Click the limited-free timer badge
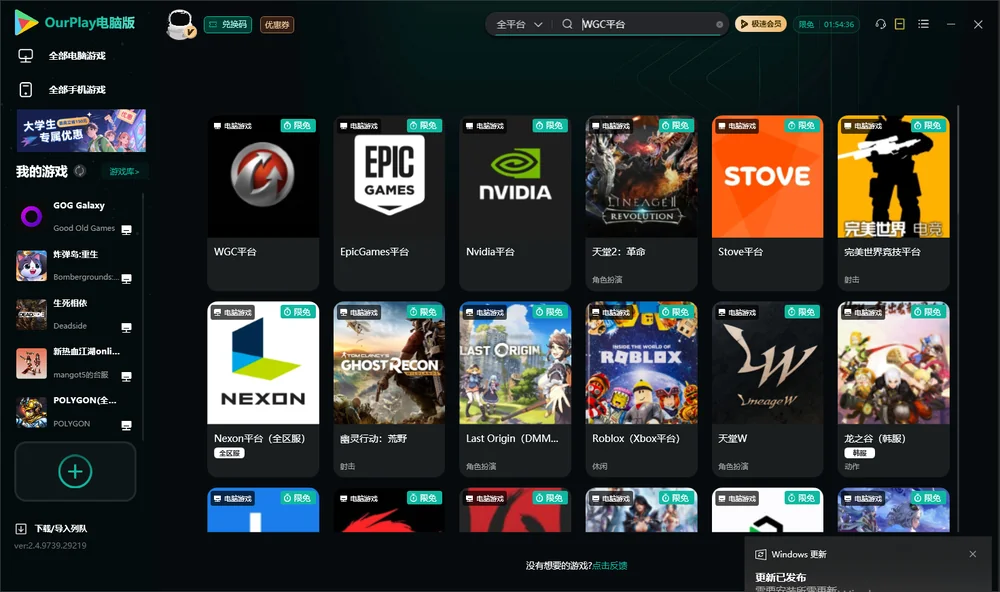Viewport: 1000px width, 592px height. pos(826,24)
